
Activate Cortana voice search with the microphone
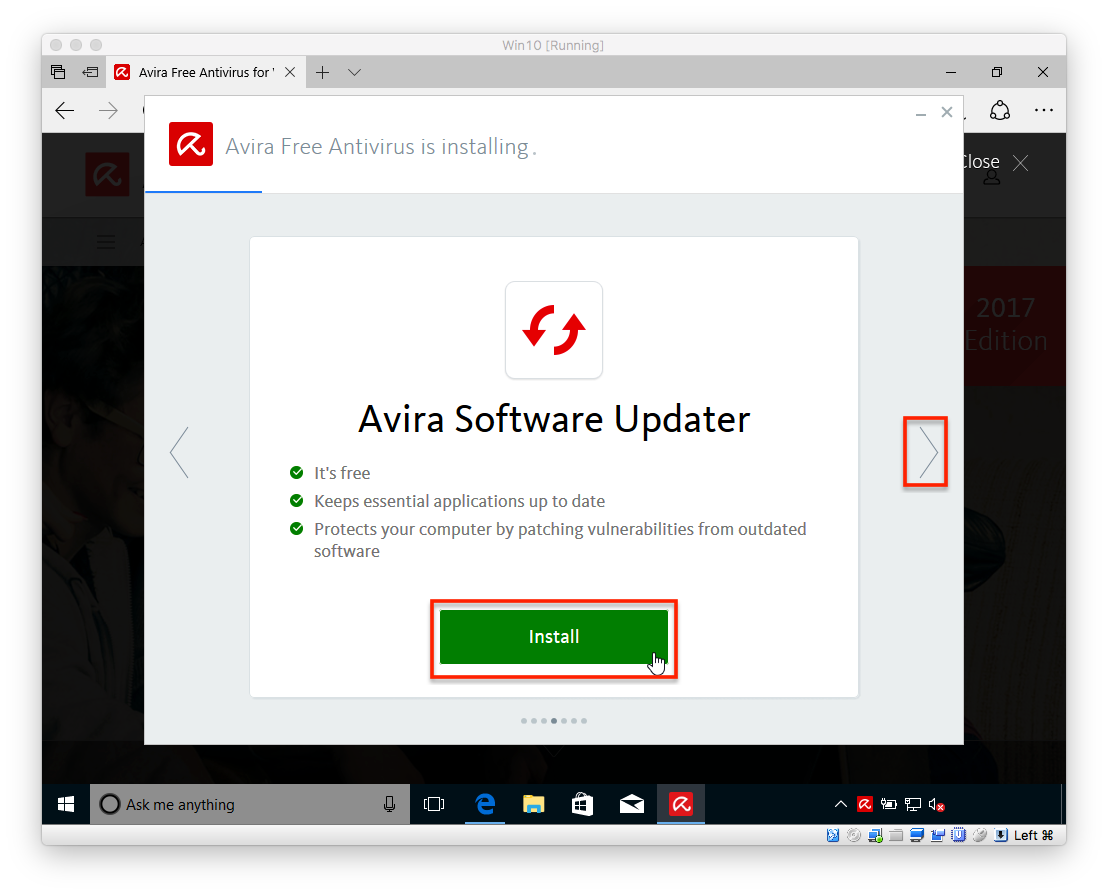pos(390,803)
